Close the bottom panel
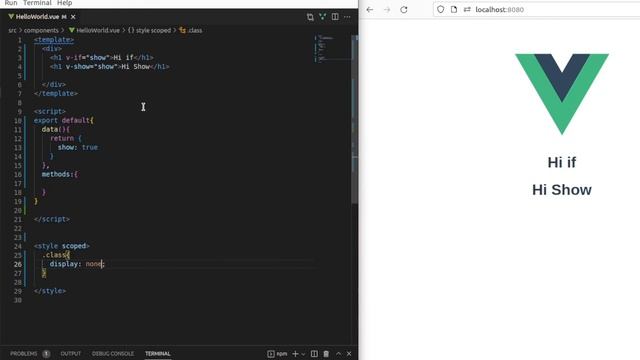The width and height of the screenshot is (640, 360). pyautogui.click(x=349, y=353)
